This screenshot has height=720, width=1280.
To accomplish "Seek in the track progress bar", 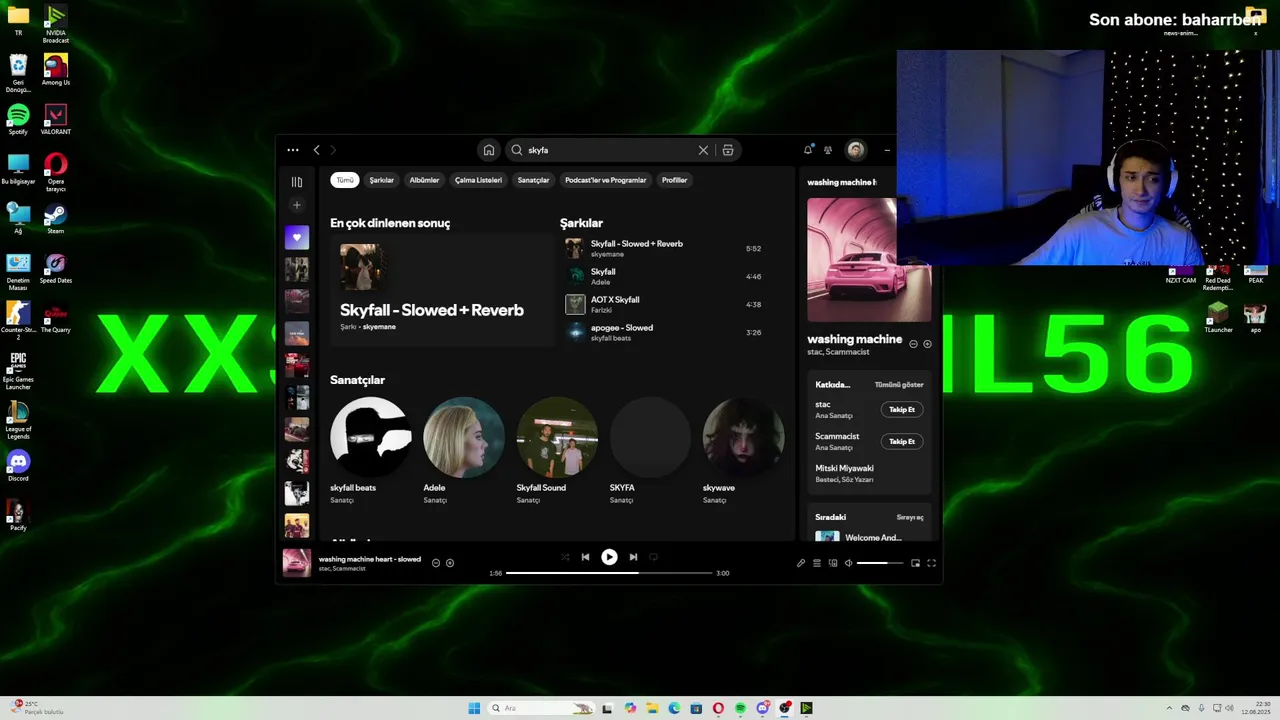I will pyautogui.click(x=609, y=573).
